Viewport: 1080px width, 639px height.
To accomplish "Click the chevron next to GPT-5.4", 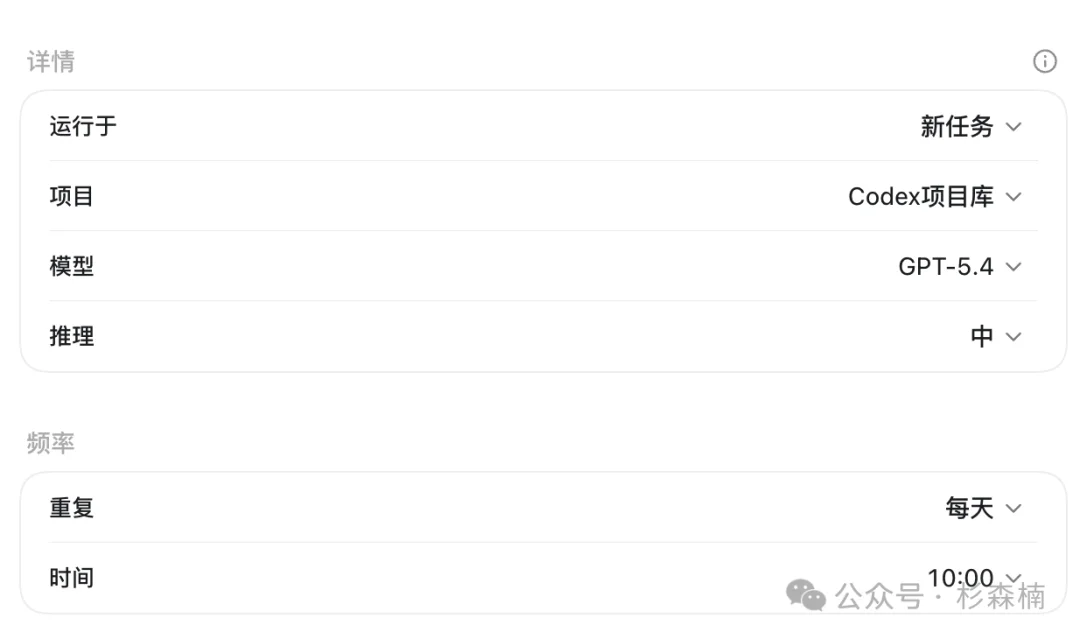I will point(1013,266).
